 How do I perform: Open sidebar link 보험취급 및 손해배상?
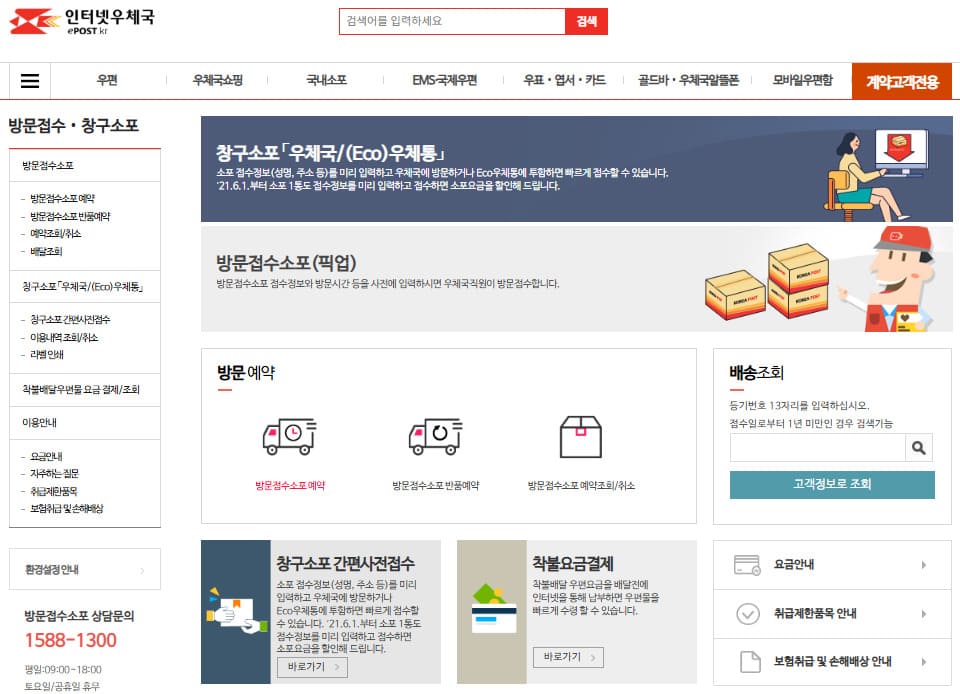point(67,509)
